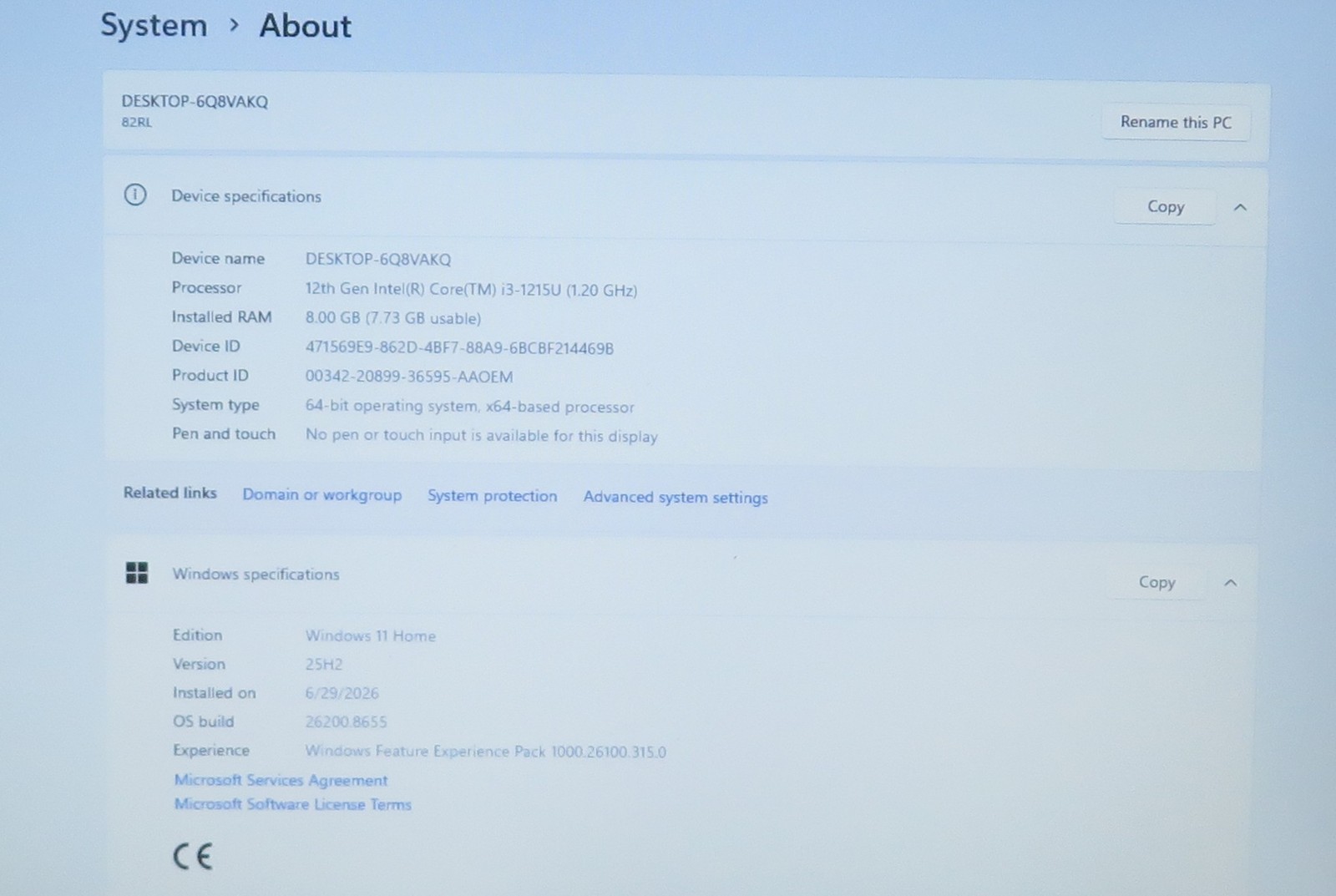Screen dimensions: 1336x896
Task: Copy the Windows specifications
Action: [x=1156, y=582]
